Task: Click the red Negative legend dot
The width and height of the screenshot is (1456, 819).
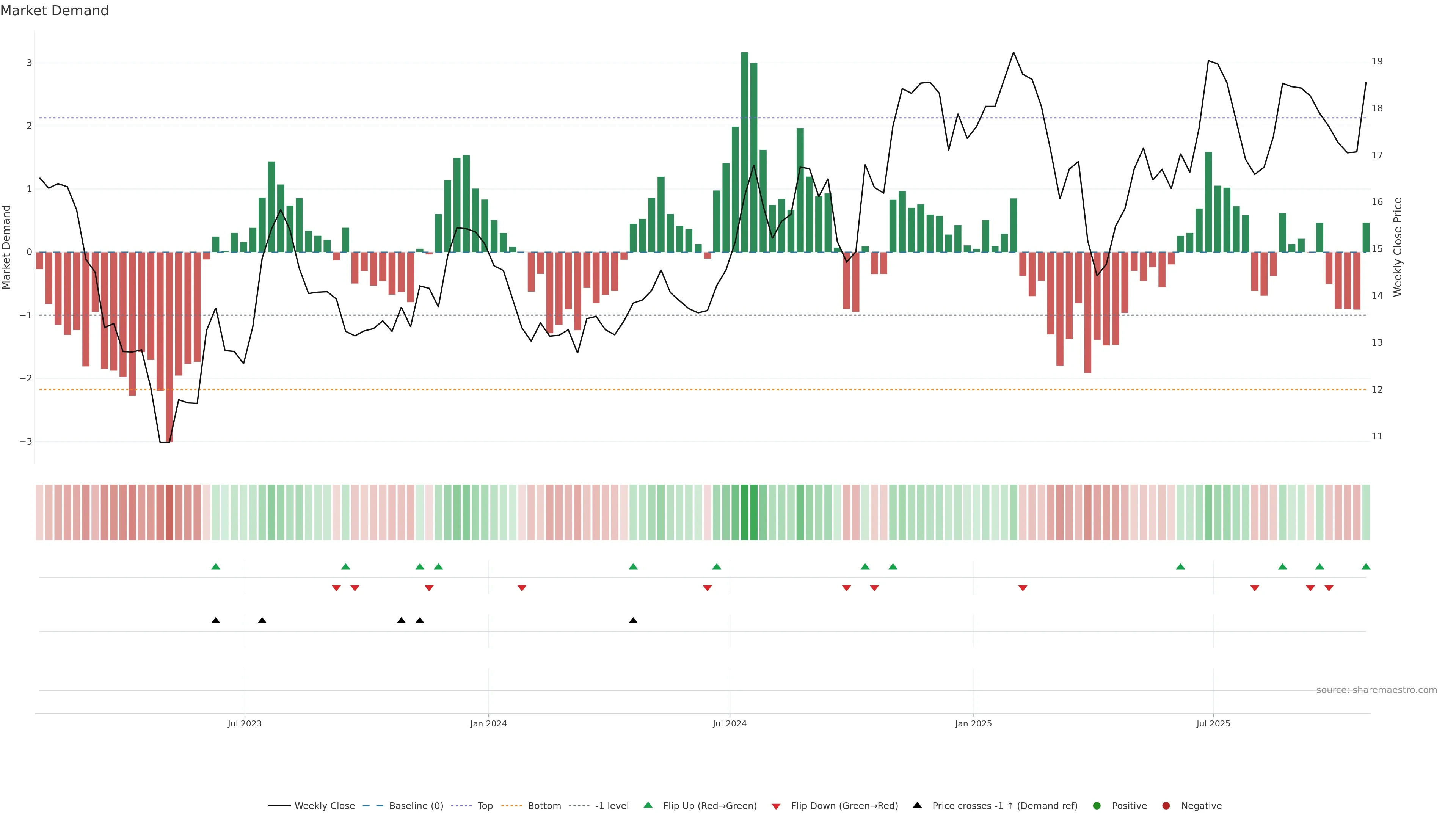Action: click(1166, 805)
